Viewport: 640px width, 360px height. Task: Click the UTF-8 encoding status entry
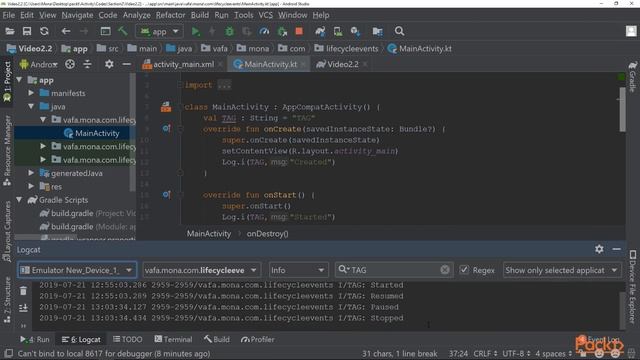tap(516, 353)
